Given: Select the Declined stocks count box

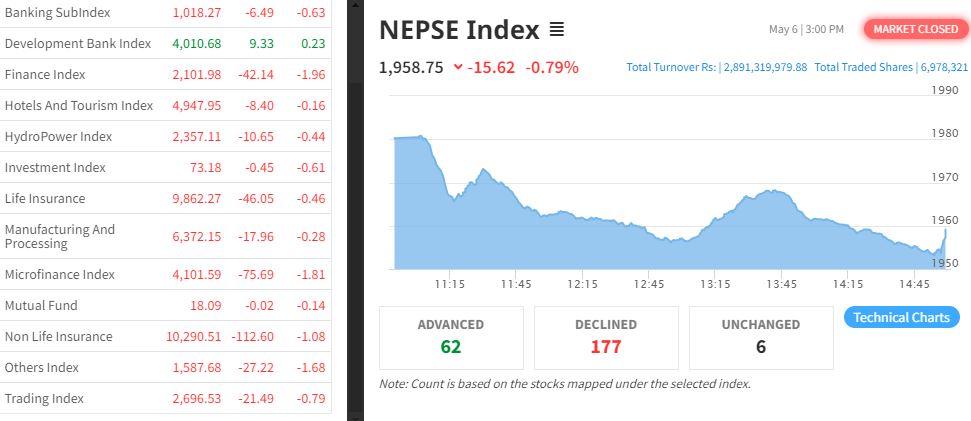Looking at the screenshot, I should click(x=606, y=336).
